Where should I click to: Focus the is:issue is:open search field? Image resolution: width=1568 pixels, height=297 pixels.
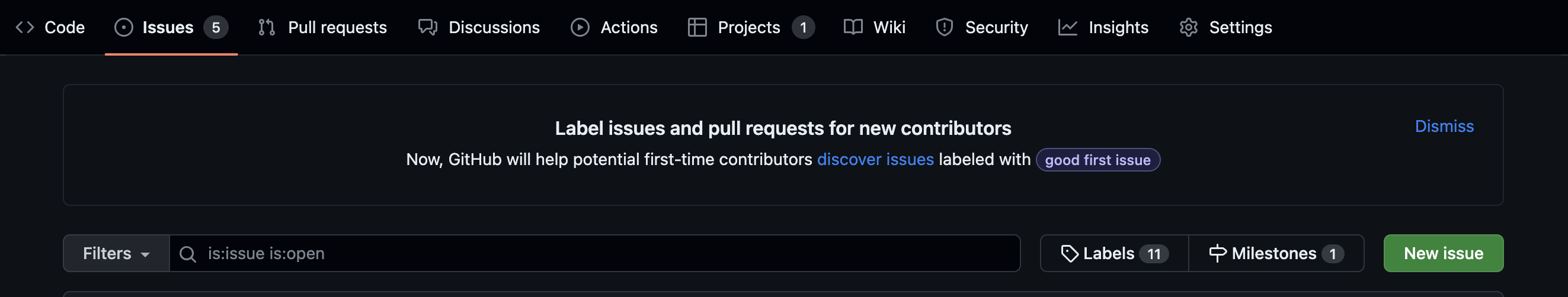[x=594, y=253]
